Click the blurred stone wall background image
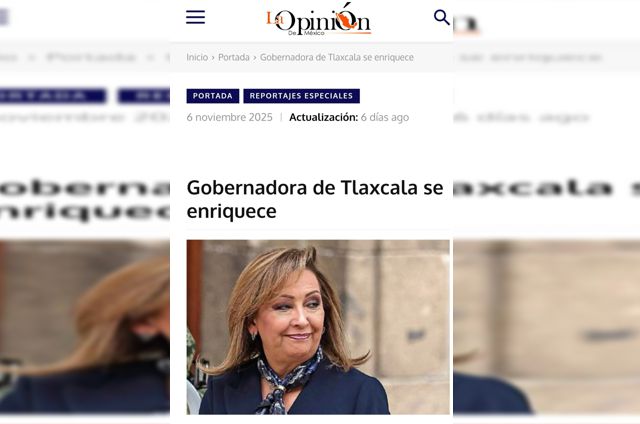This screenshot has width=640, height=424. 547,327
